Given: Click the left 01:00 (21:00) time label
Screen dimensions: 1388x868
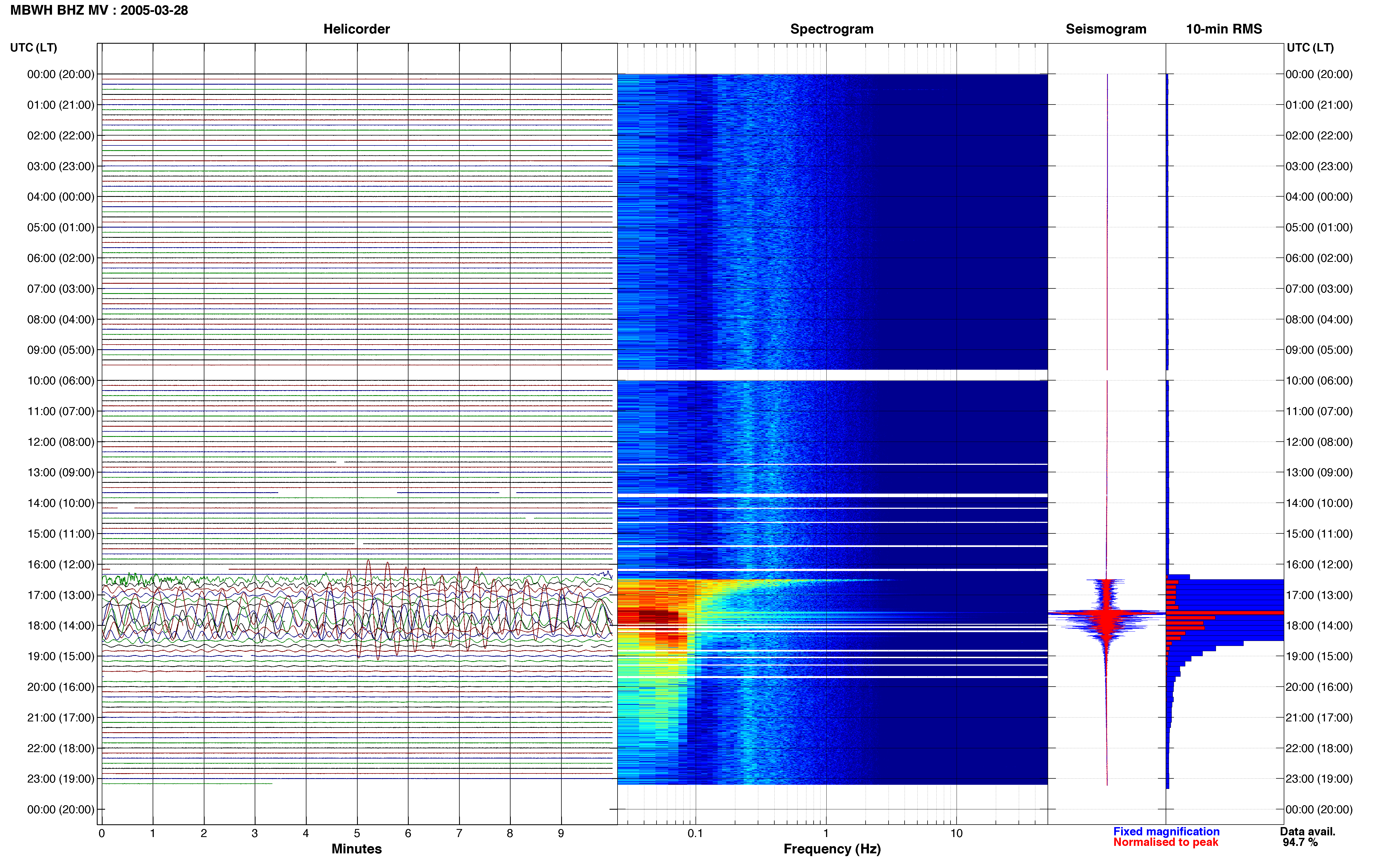Looking at the screenshot, I should (x=61, y=105).
